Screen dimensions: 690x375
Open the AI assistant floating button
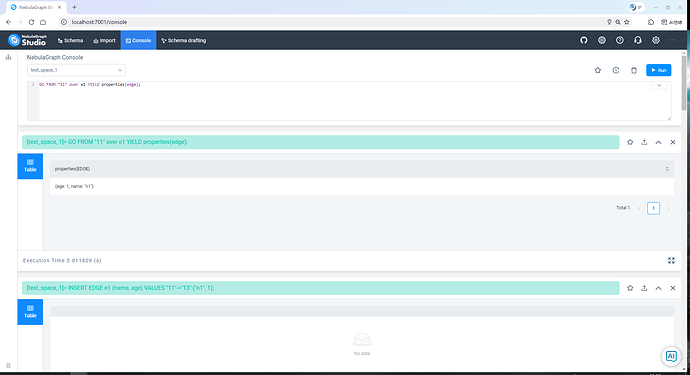pyautogui.click(x=671, y=356)
